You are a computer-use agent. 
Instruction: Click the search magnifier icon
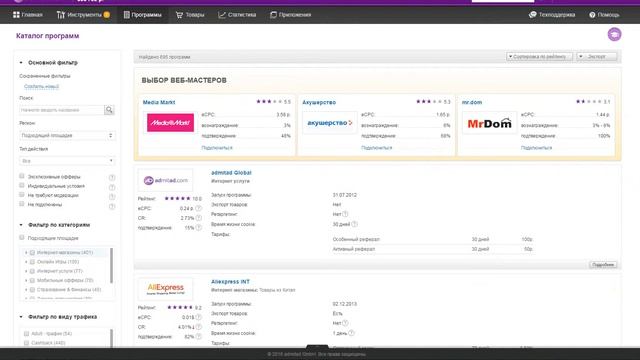click(109, 110)
